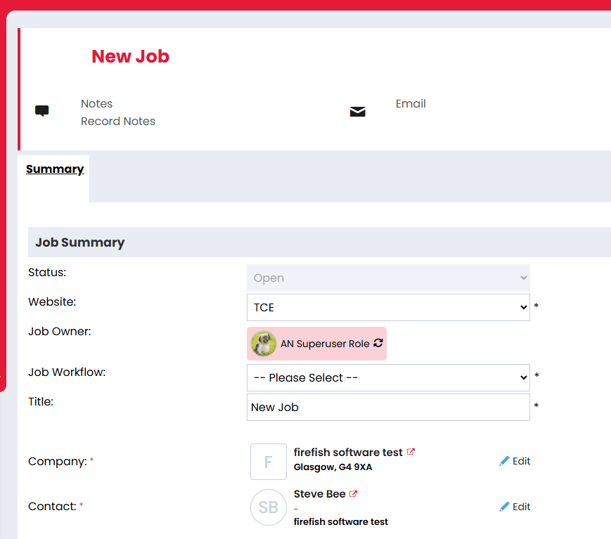Click the AN Superuser Role owner badge

click(x=317, y=343)
